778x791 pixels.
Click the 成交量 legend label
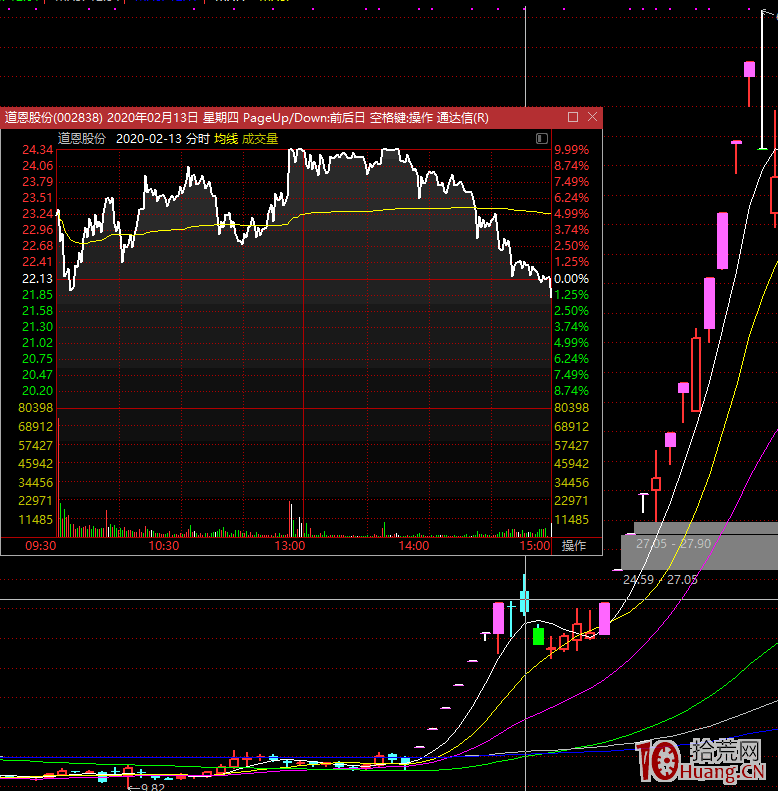260,139
